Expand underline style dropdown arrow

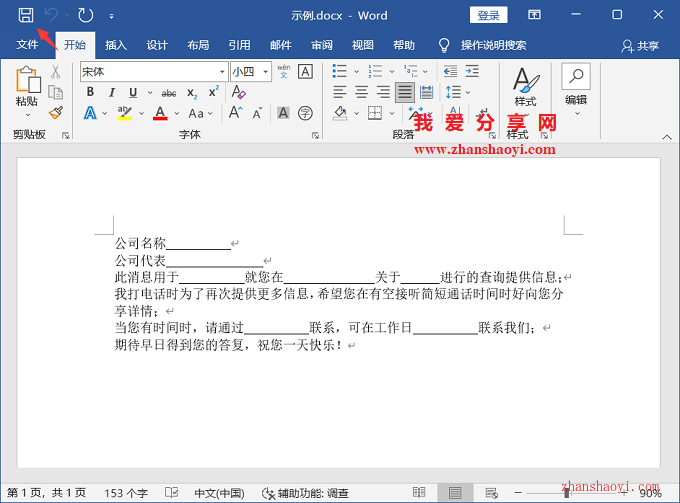coord(150,92)
